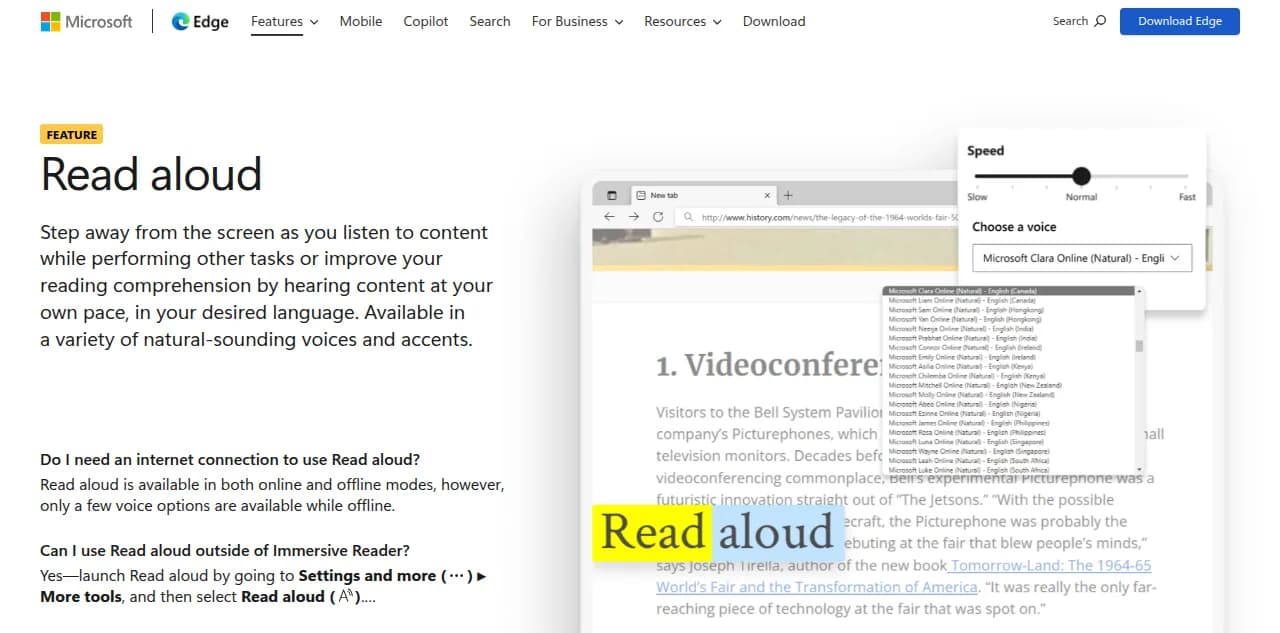The image size is (1280, 633).
Task: Click 'Do I need an internet connection' question
Action: tap(230, 460)
